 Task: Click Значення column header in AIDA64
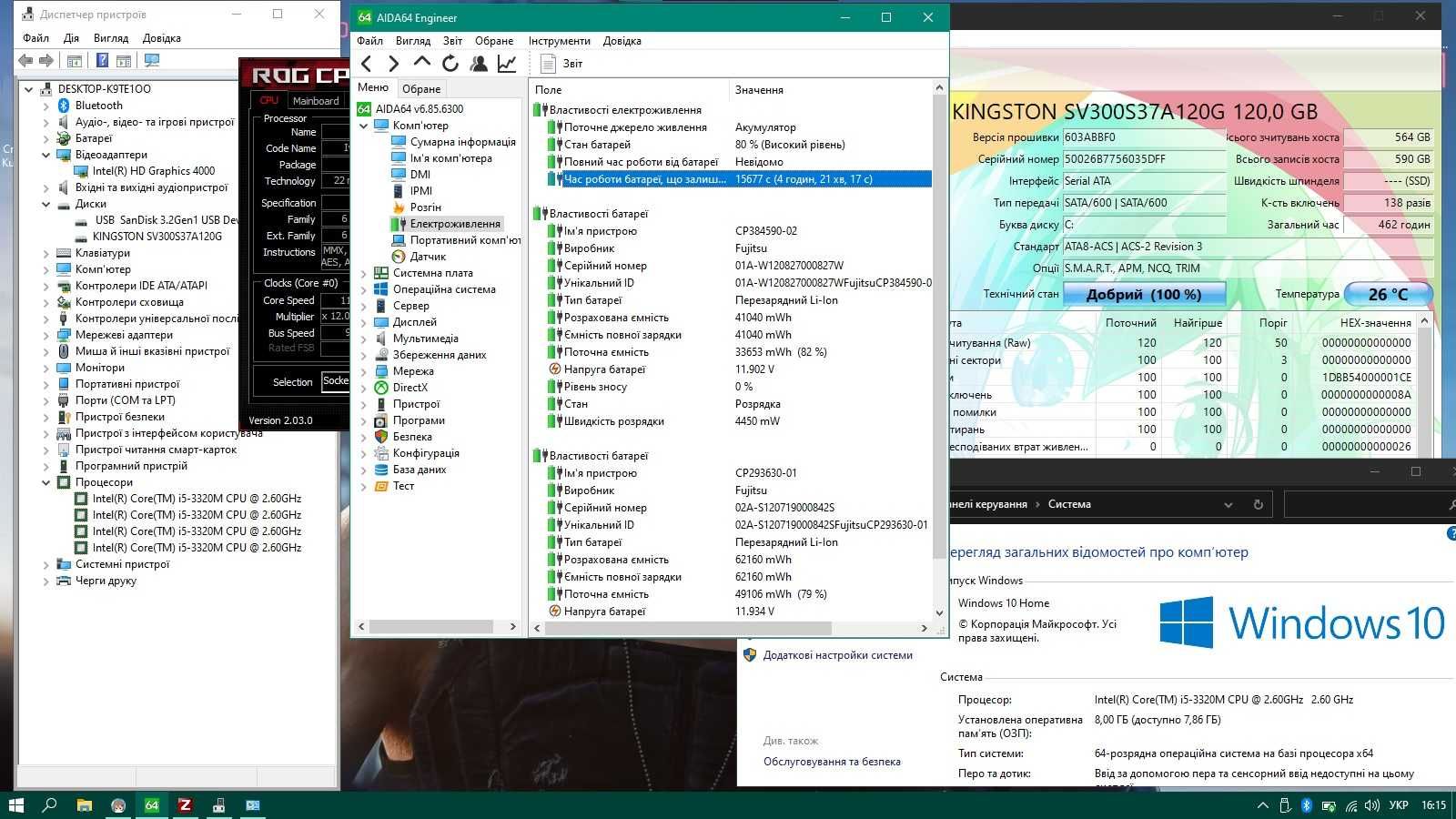(x=831, y=90)
